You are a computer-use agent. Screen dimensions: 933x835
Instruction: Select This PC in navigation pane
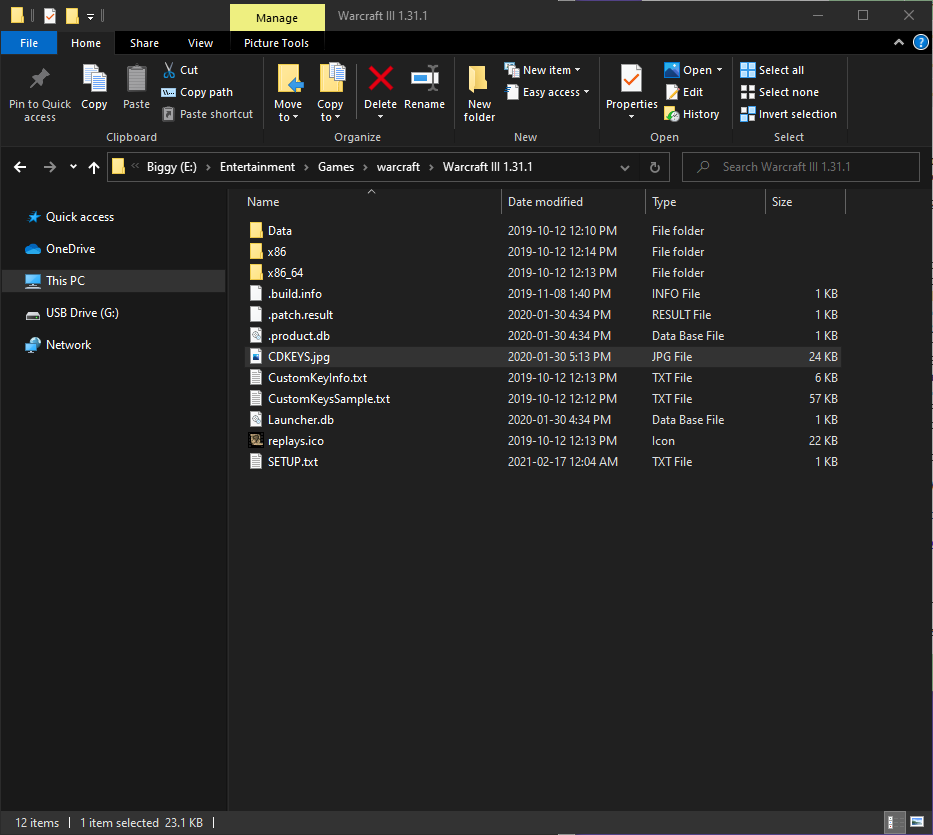click(113, 281)
